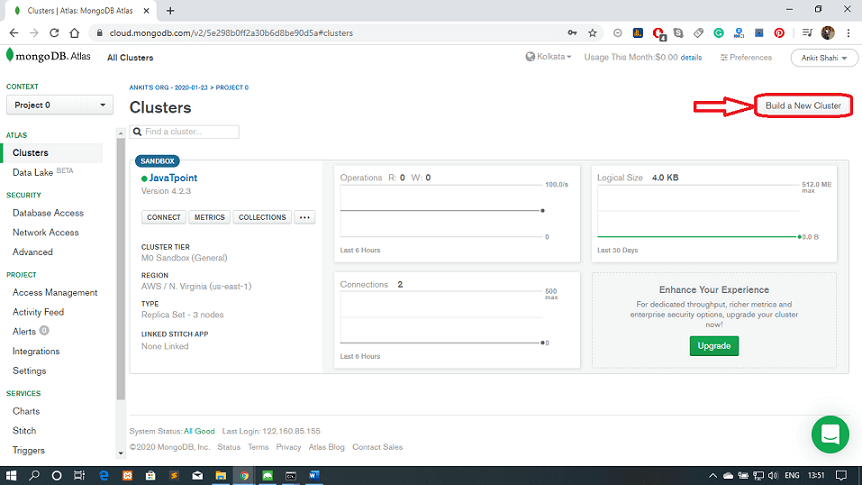The width and height of the screenshot is (862, 485).
Task: Click the PROJECT 0 breadcrumb link
Action: (232, 87)
